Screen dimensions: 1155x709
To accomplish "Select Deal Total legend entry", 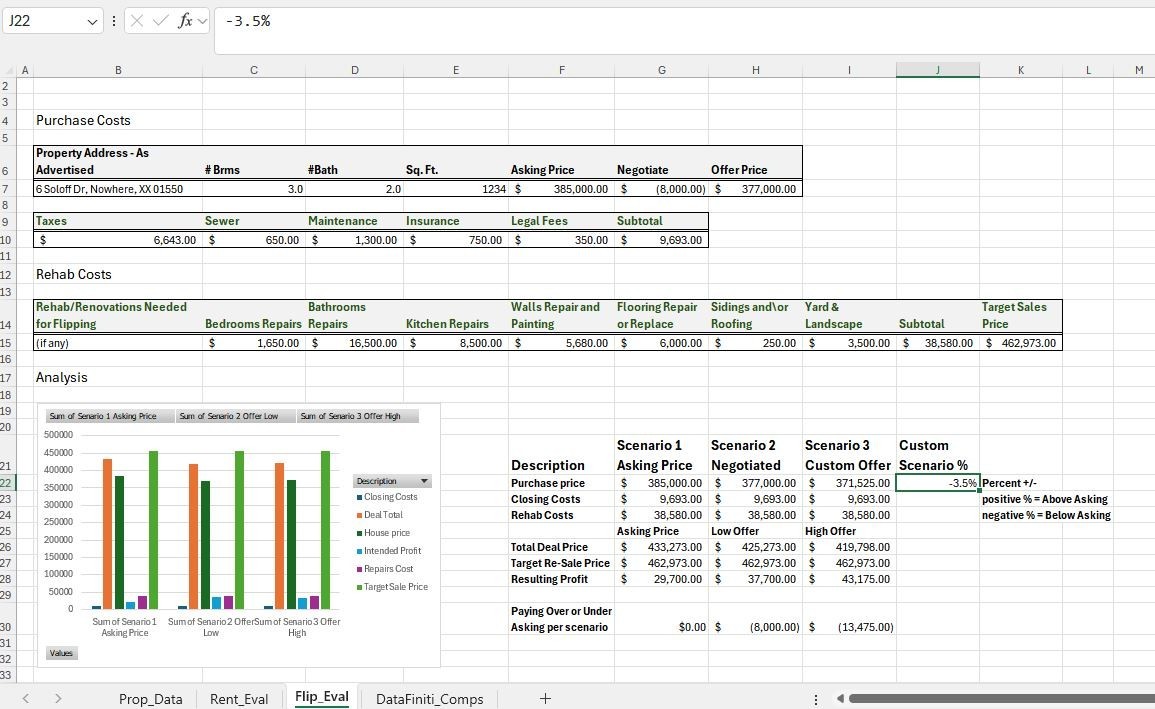I will [x=379, y=515].
